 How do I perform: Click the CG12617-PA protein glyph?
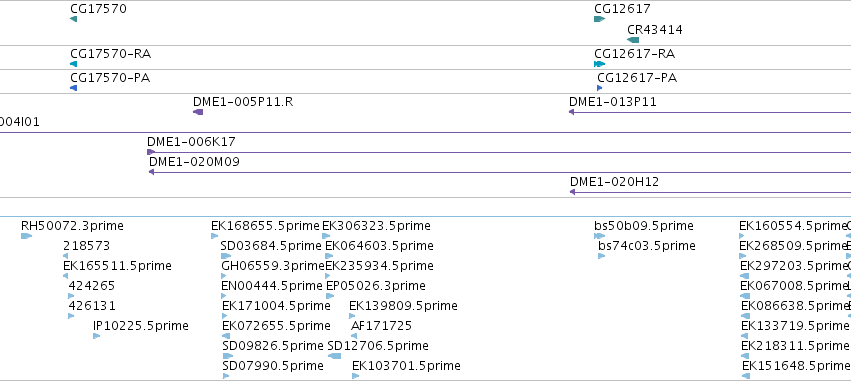(x=600, y=88)
